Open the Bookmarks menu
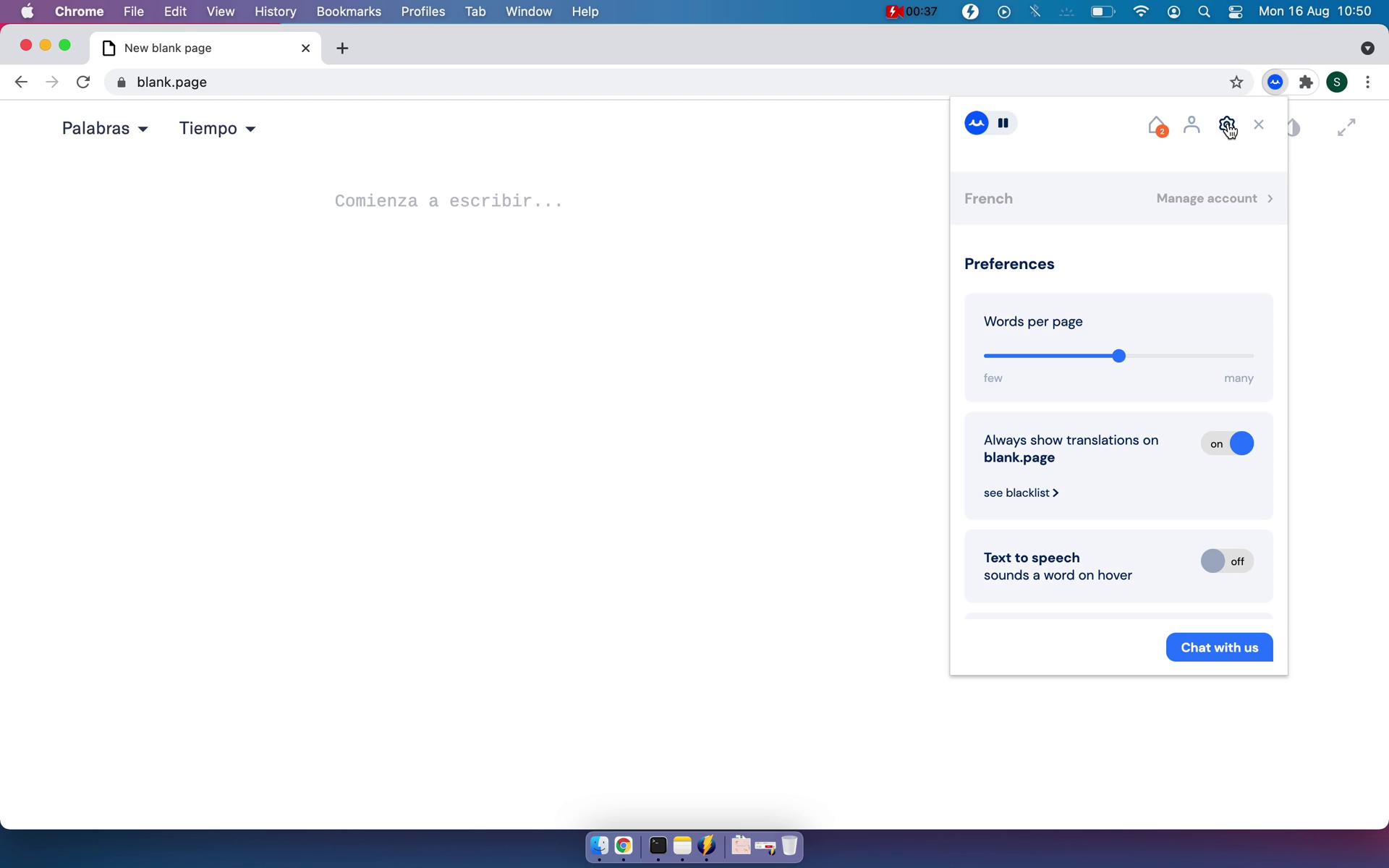Viewport: 1389px width, 868px height. coord(349,12)
